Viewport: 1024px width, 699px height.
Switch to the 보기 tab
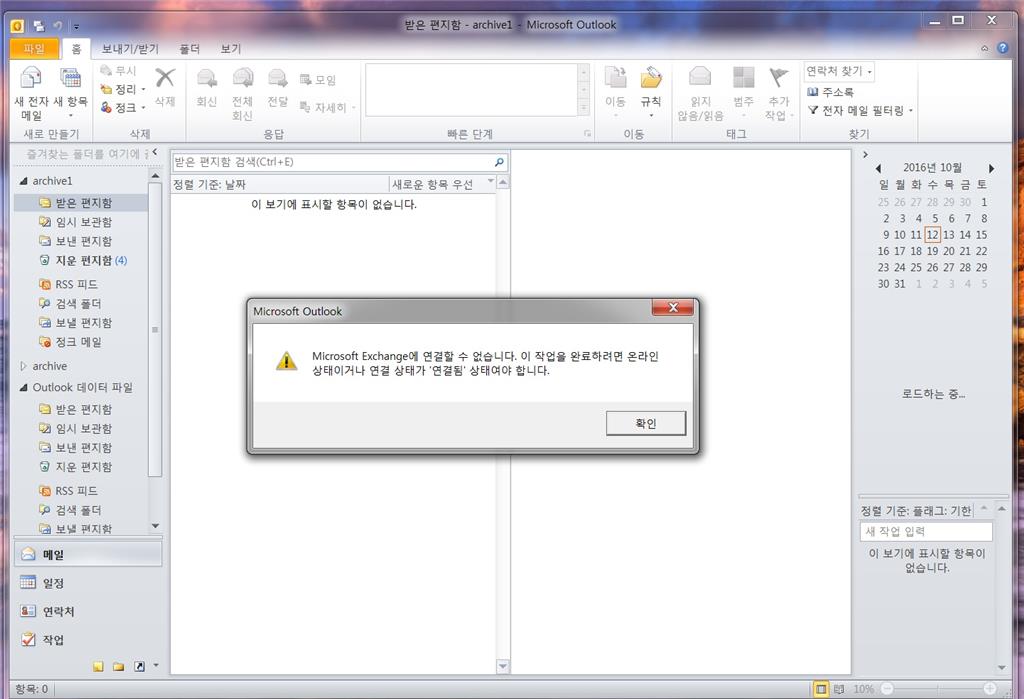tap(231, 48)
